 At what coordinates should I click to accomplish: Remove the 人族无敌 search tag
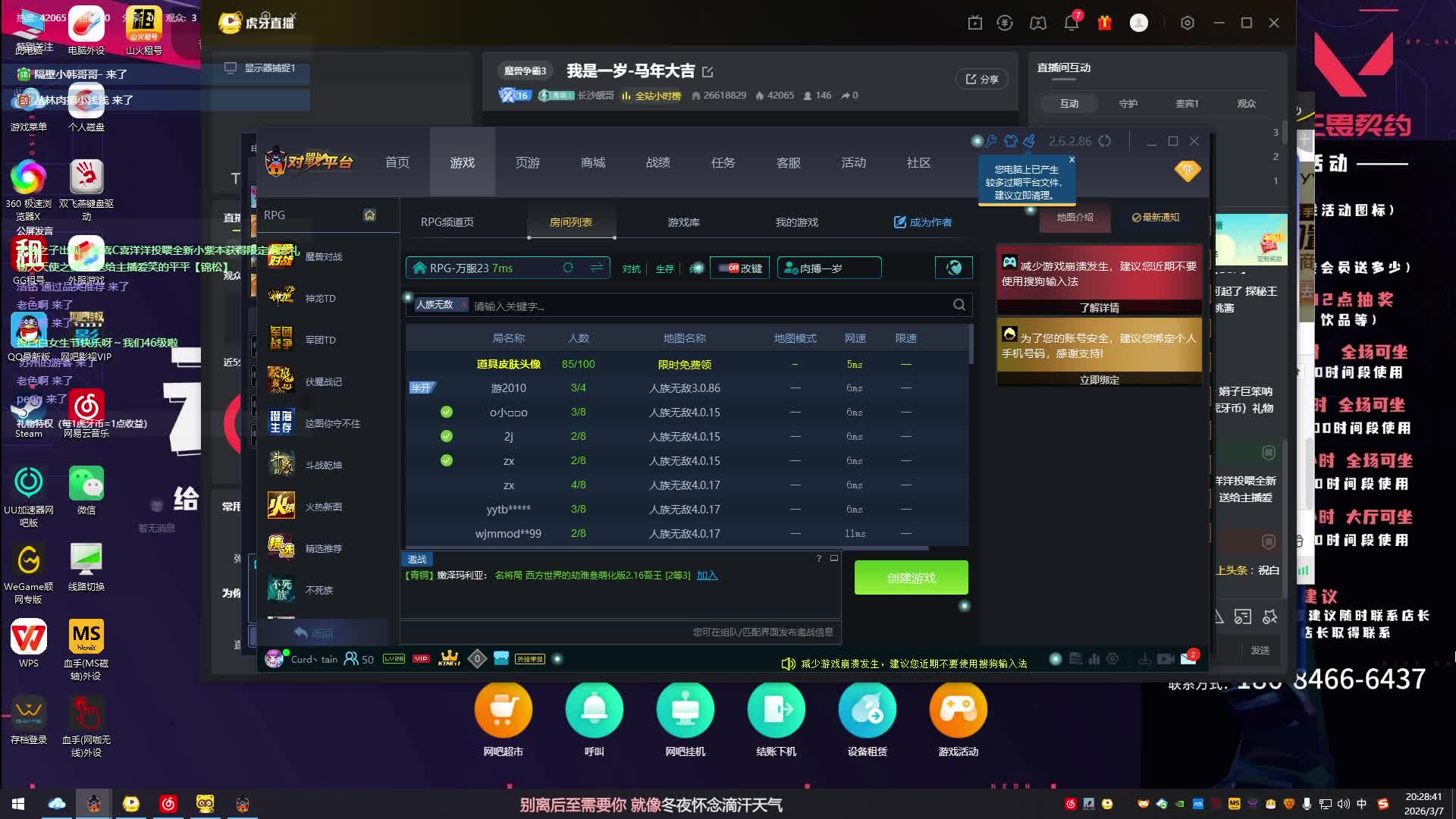(463, 305)
